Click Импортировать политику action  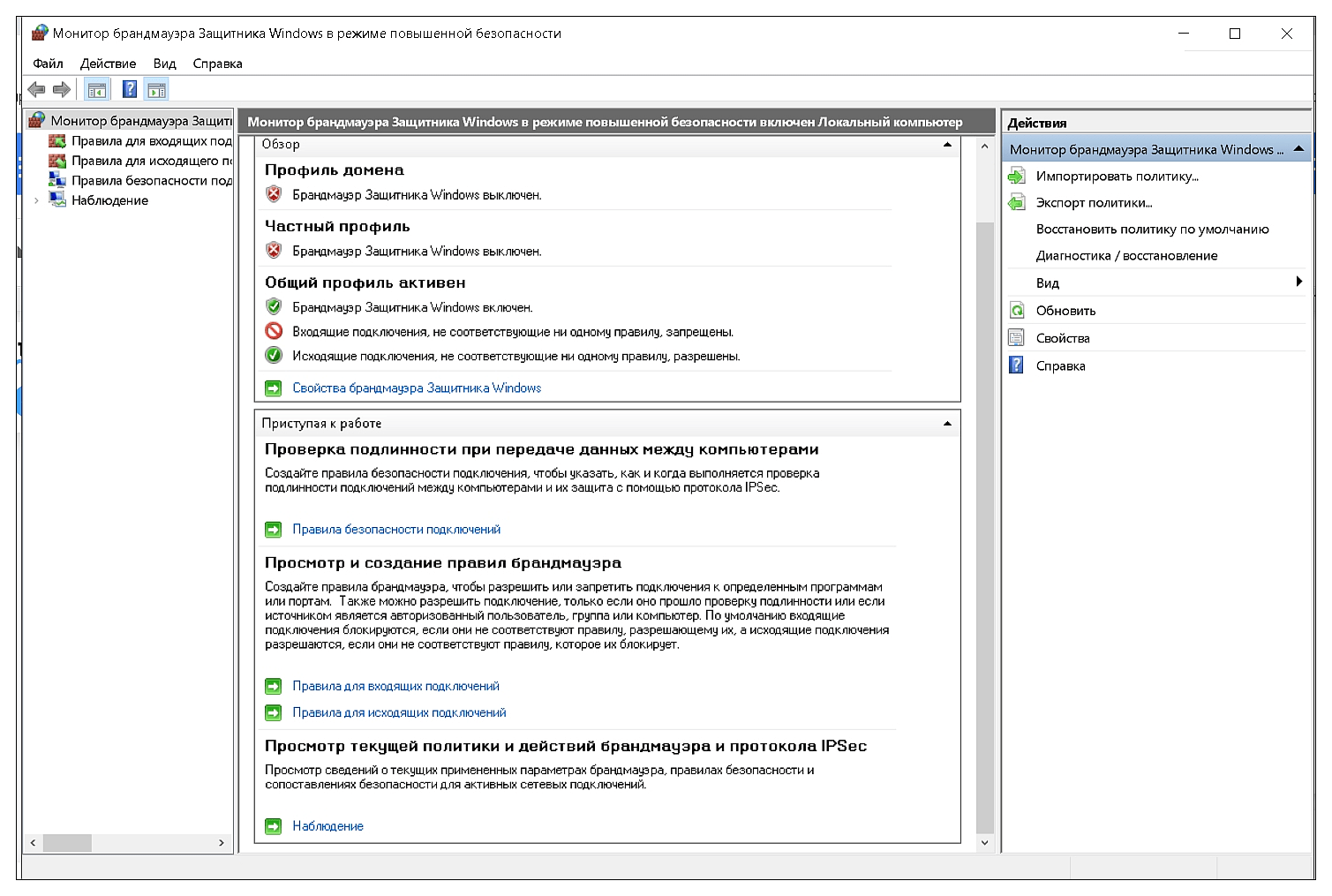pyautogui.click(x=1117, y=177)
